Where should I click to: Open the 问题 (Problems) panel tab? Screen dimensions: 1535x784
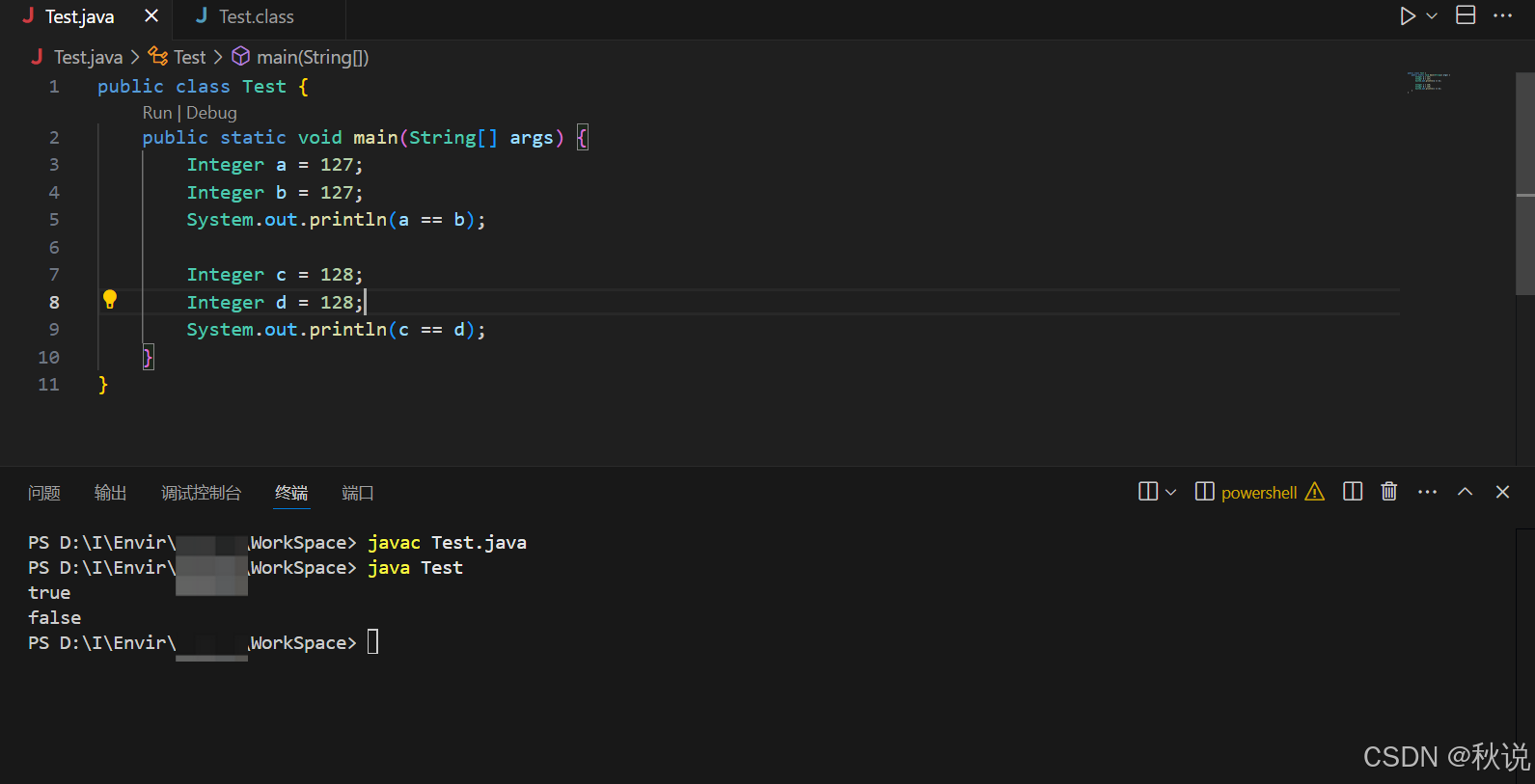[44, 493]
